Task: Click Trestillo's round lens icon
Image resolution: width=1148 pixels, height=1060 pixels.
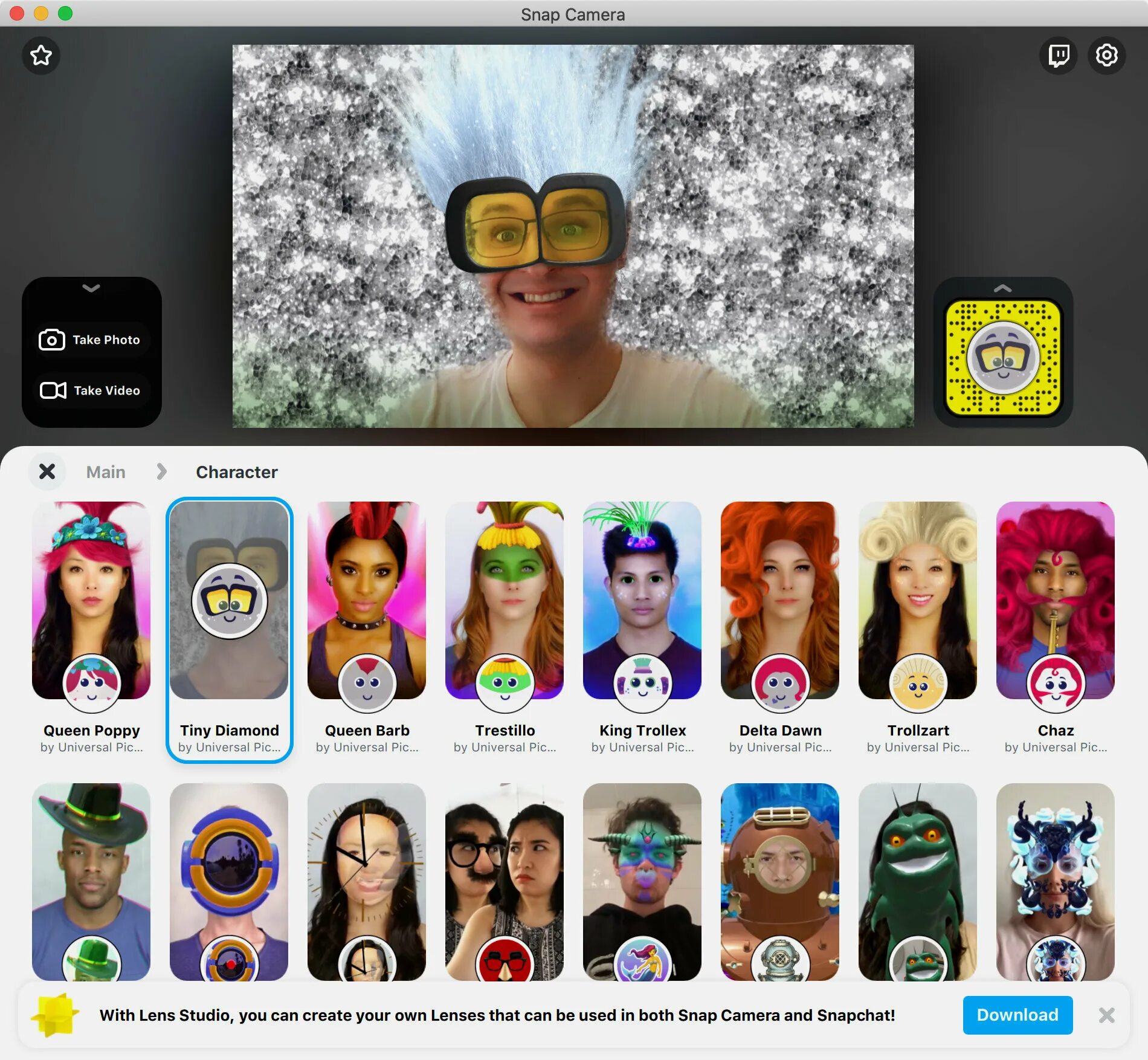Action: [x=505, y=684]
